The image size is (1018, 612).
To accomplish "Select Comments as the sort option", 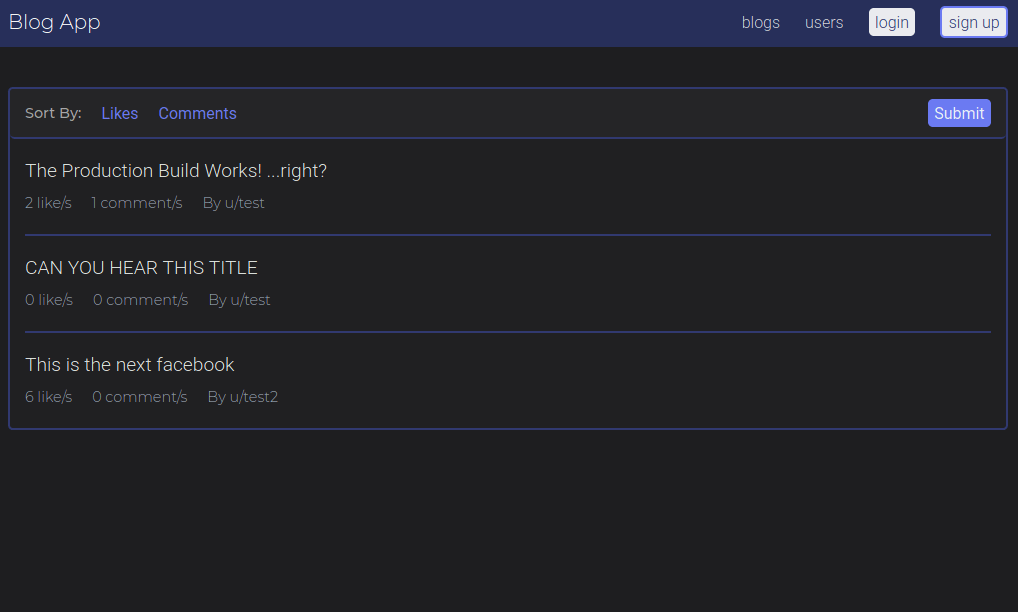I will coord(197,113).
